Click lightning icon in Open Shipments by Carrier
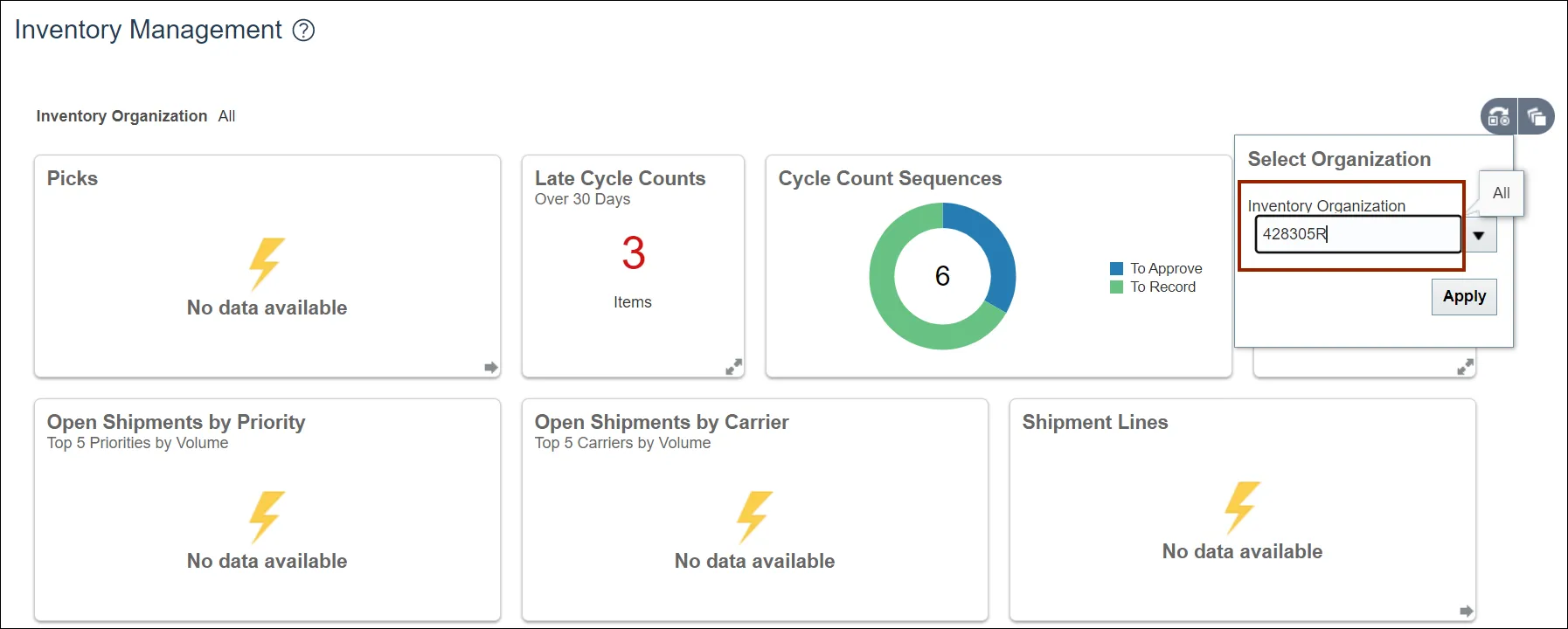This screenshot has width=1568, height=629. click(x=753, y=516)
